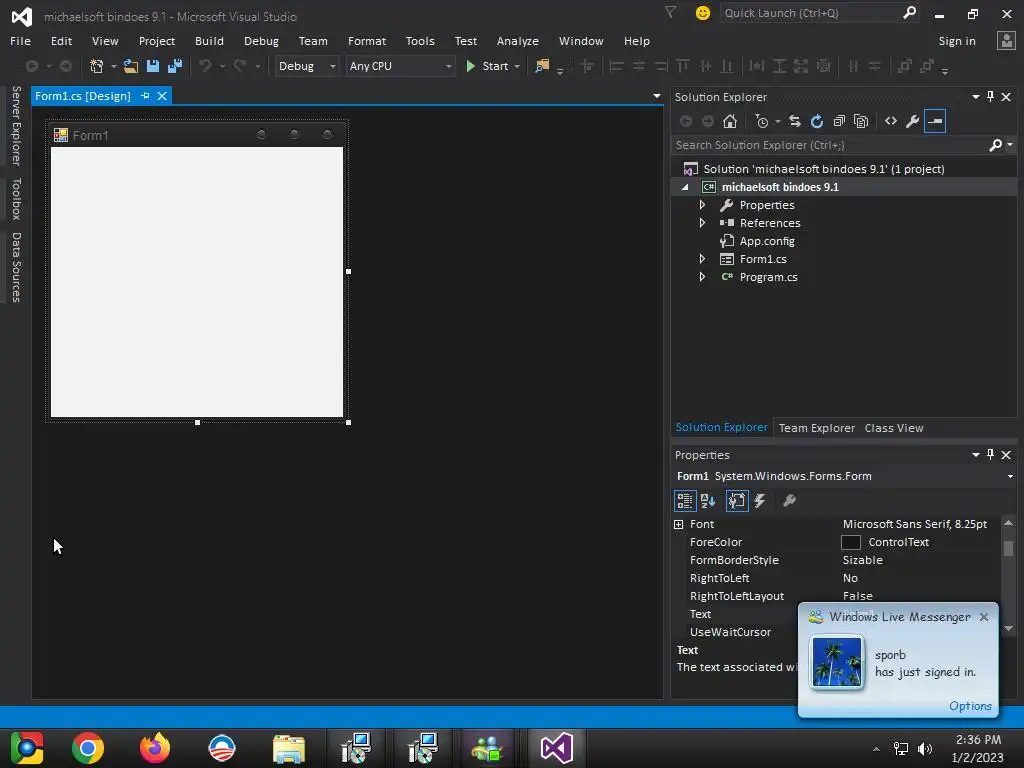Expand the Program.cs node
The width and height of the screenshot is (1024, 768).
click(702, 277)
